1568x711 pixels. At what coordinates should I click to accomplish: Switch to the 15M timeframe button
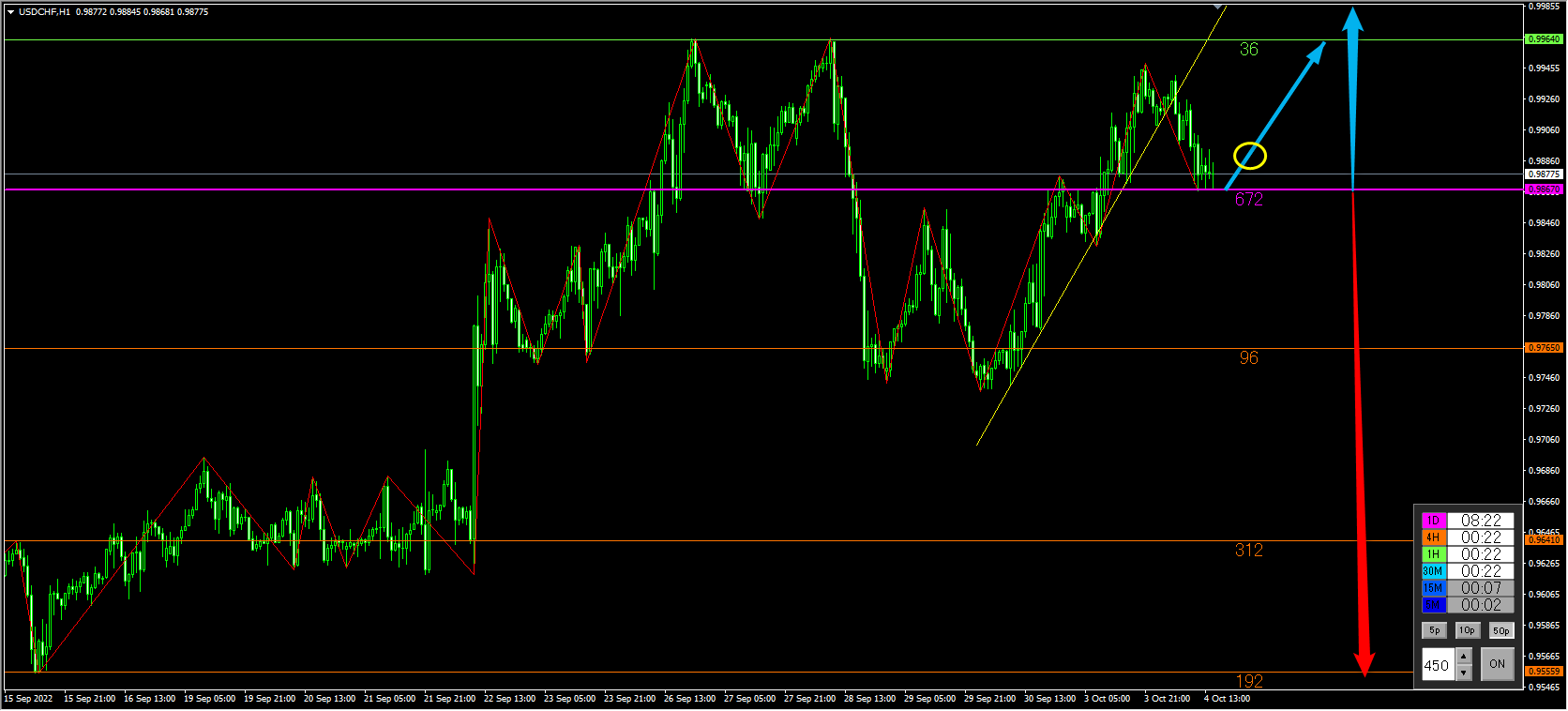[1434, 588]
